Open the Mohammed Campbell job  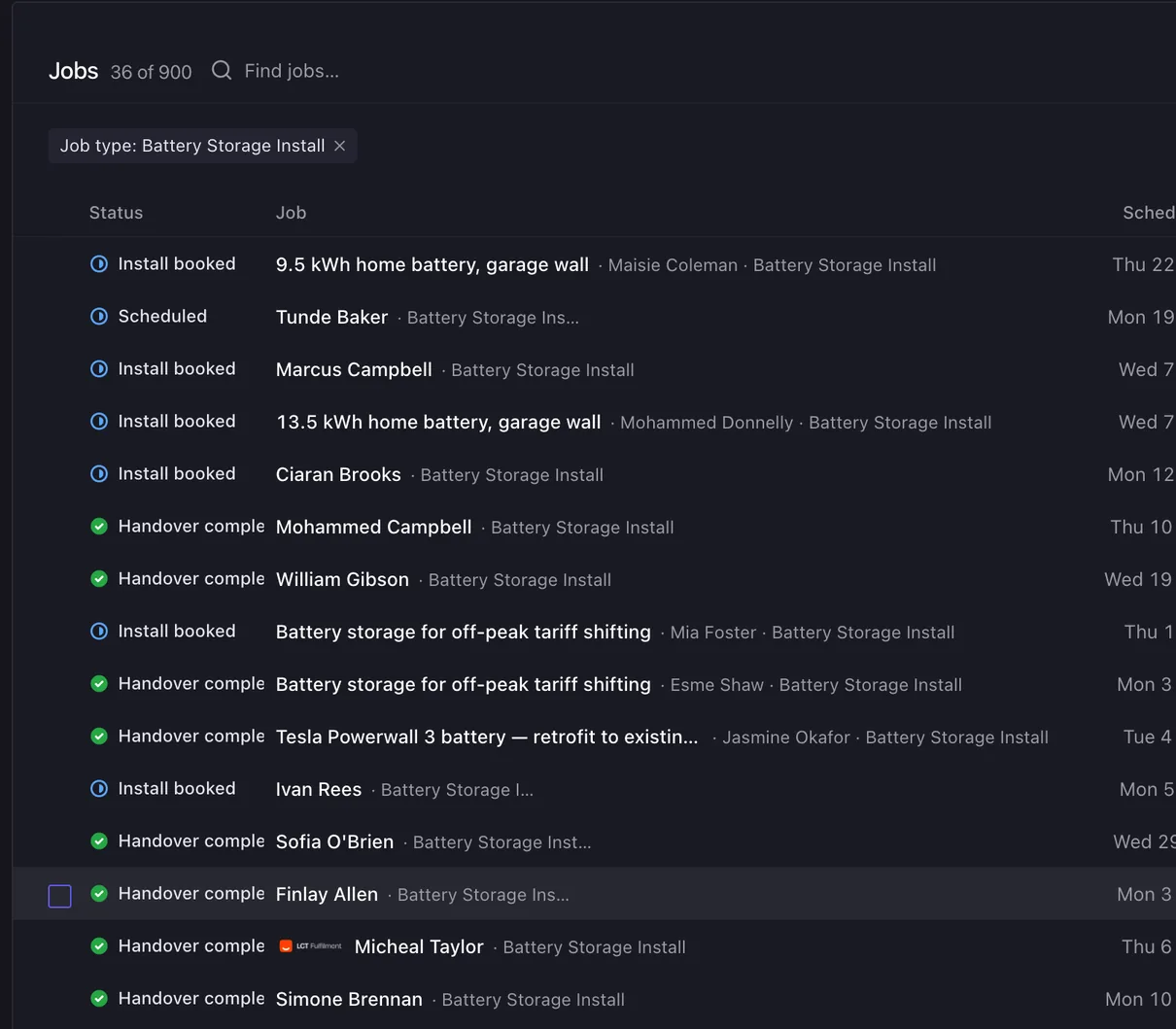tap(374, 528)
